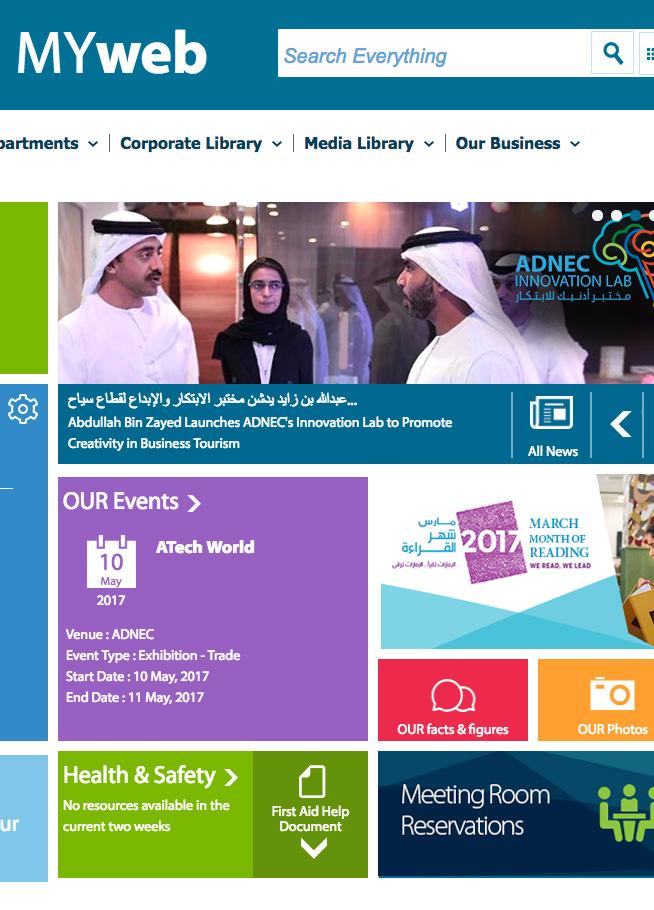The height and width of the screenshot is (910, 654).
Task: Open Health & Safety chevron arrow
Action: coord(231,777)
